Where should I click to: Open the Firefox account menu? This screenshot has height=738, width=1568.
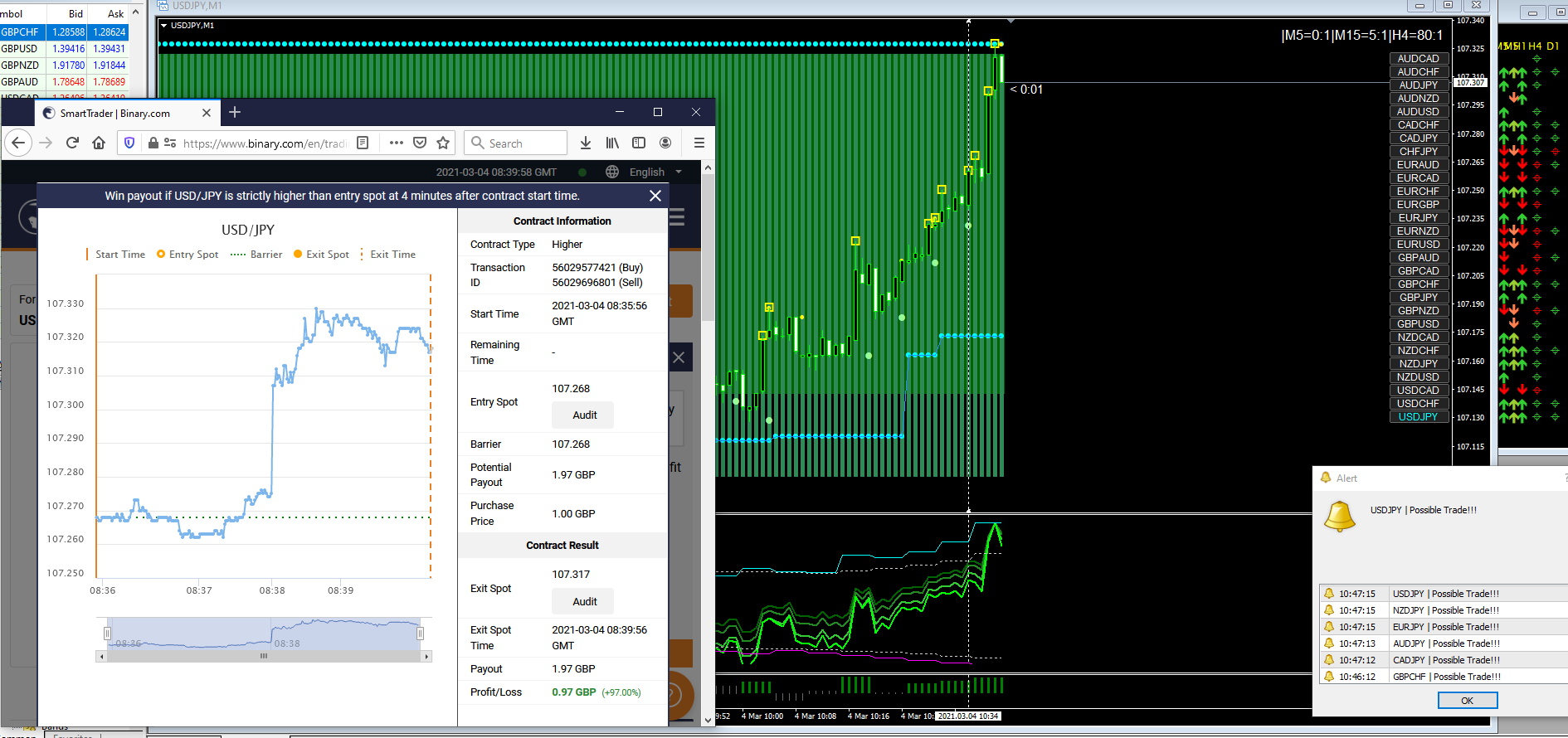coord(665,143)
